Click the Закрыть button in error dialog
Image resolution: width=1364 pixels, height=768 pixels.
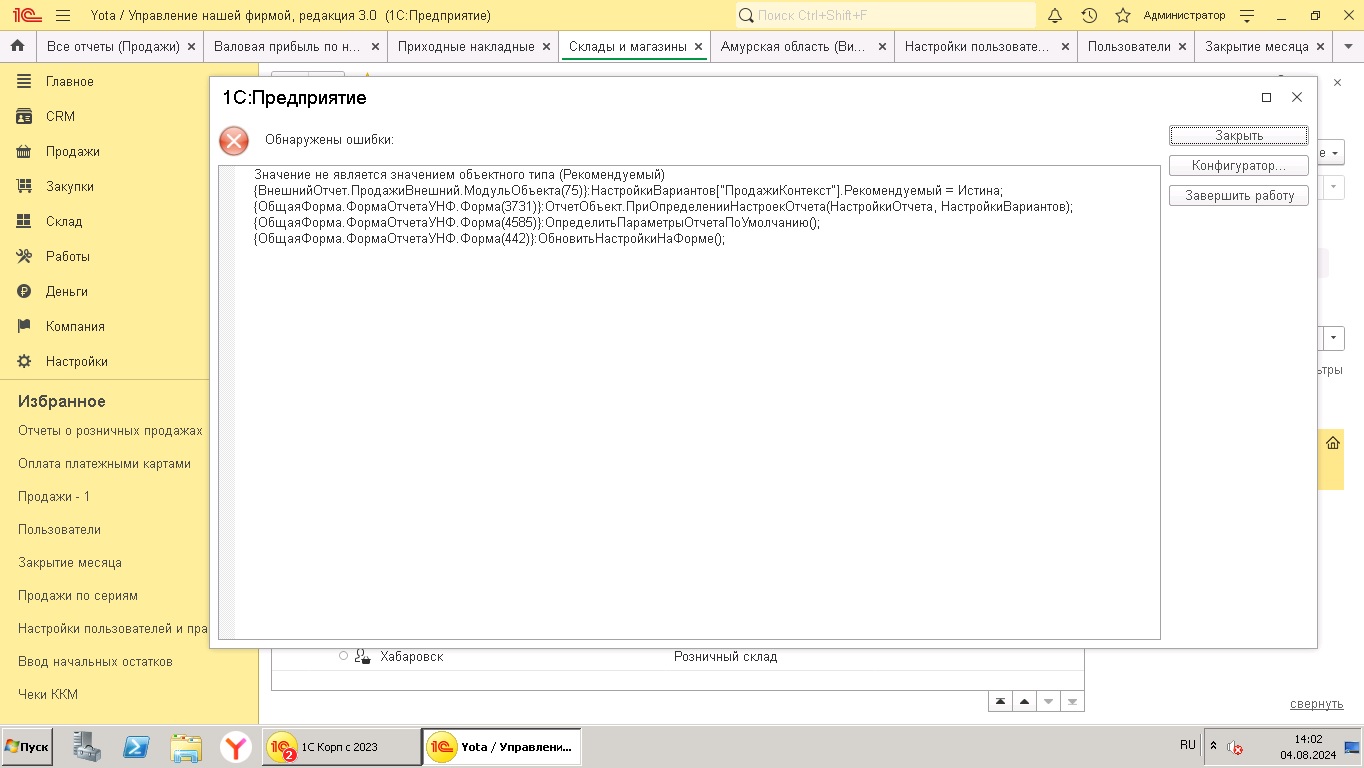point(1239,135)
